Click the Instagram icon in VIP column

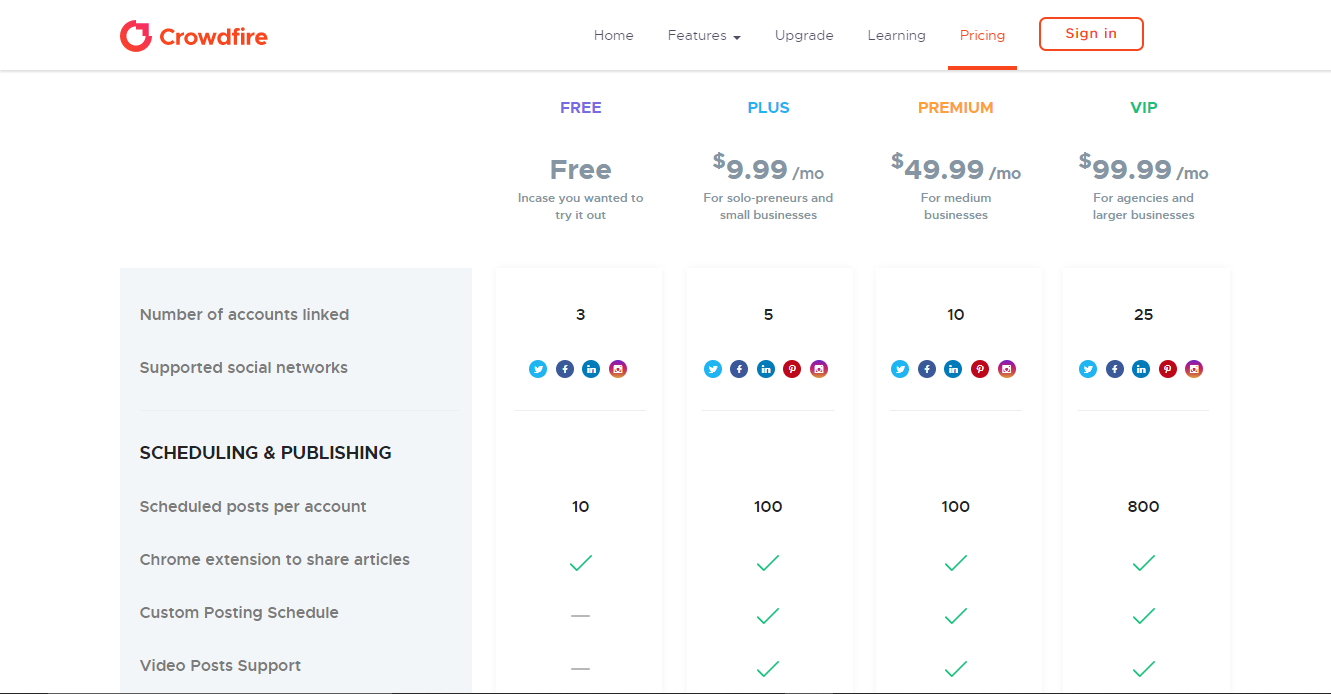(1194, 369)
